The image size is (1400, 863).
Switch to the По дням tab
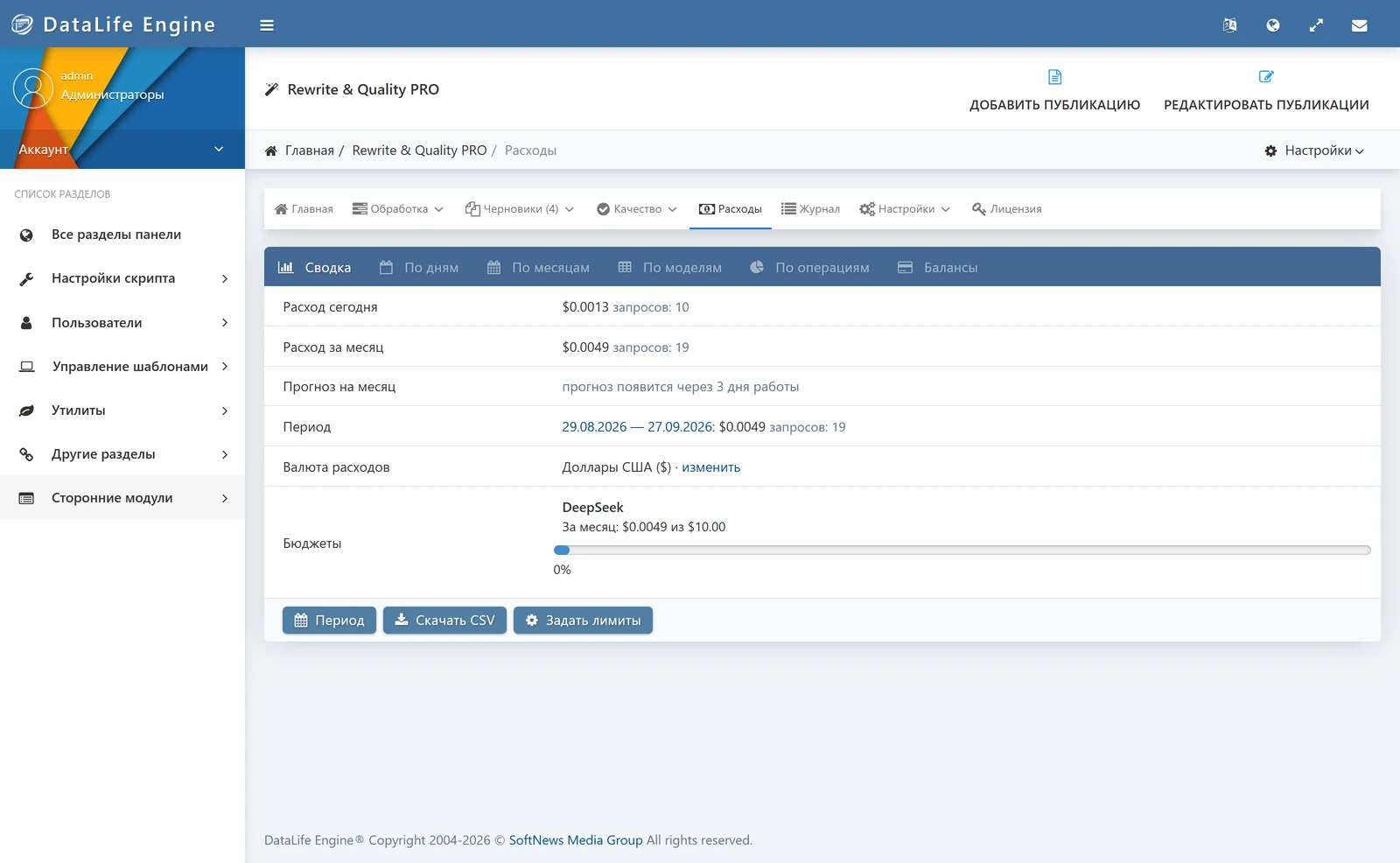[x=419, y=268]
